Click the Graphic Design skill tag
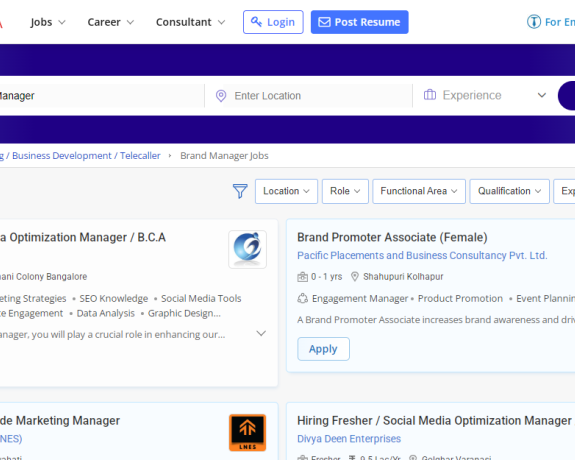 pos(184,313)
